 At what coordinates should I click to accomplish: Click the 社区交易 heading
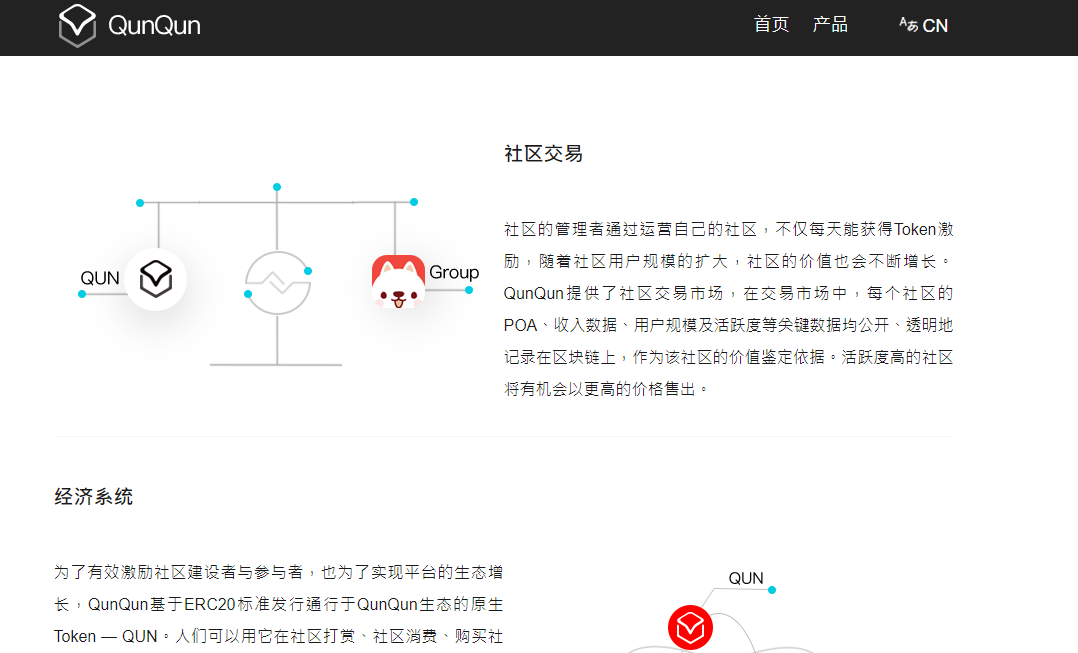(543, 153)
